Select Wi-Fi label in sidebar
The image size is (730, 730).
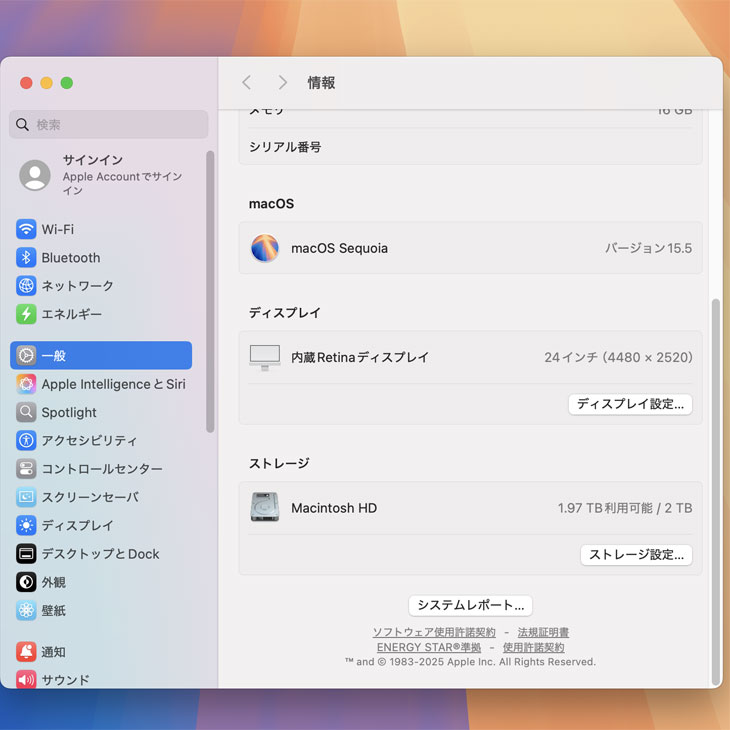point(58,230)
